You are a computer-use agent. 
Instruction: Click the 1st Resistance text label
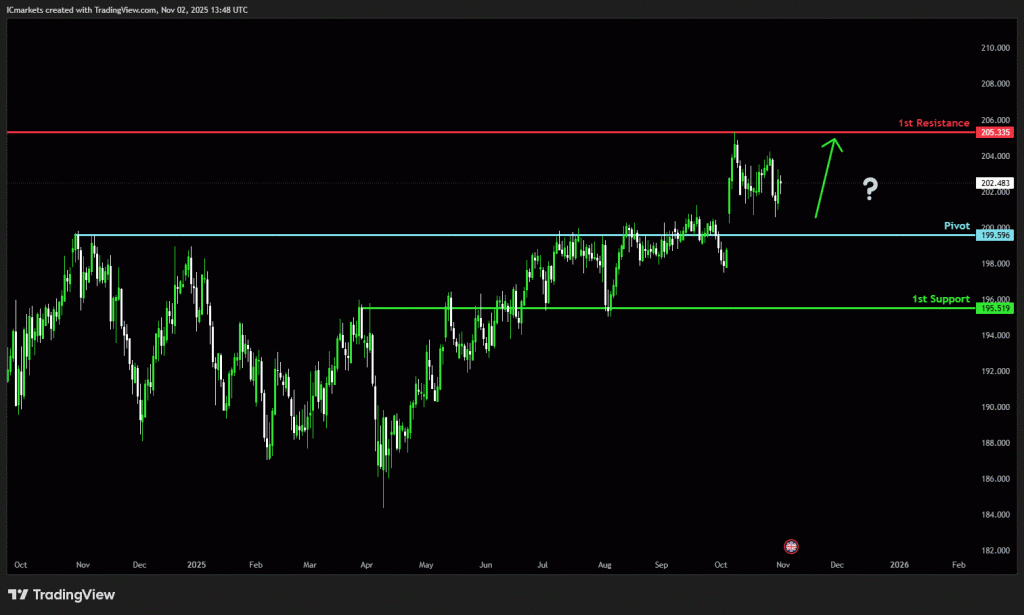tap(933, 123)
